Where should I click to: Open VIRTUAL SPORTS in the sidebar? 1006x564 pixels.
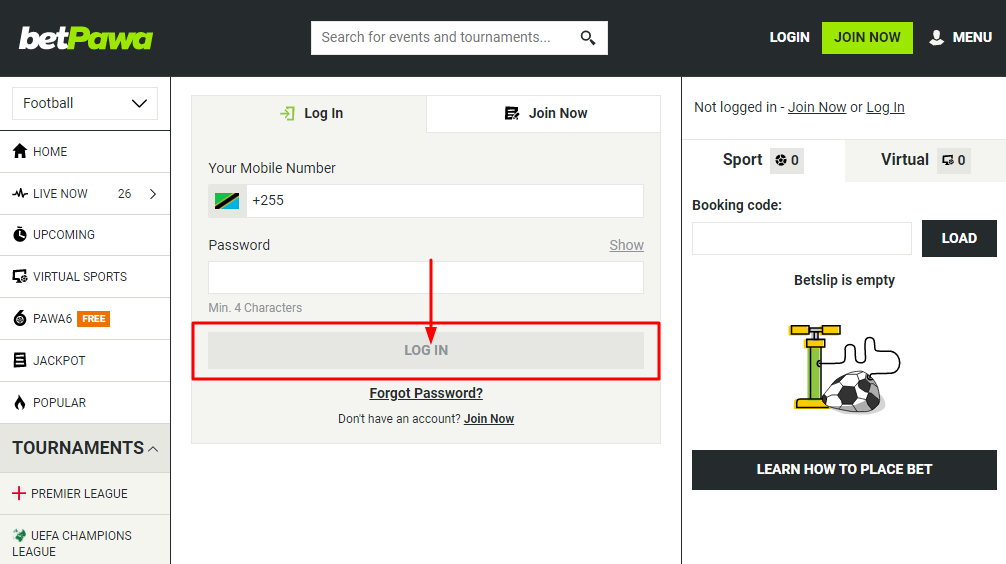(85, 277)
